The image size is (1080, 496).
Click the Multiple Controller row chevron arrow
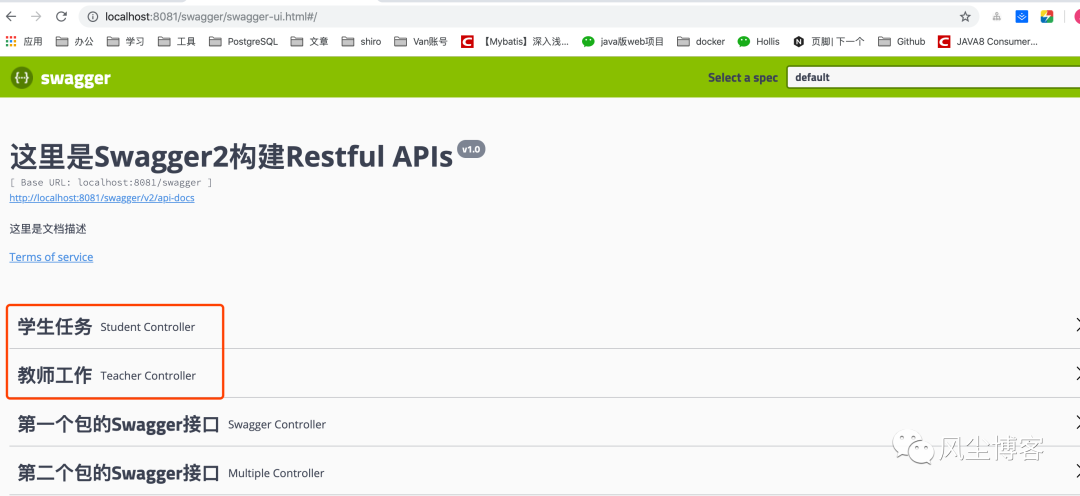[x=1077, y=471]
